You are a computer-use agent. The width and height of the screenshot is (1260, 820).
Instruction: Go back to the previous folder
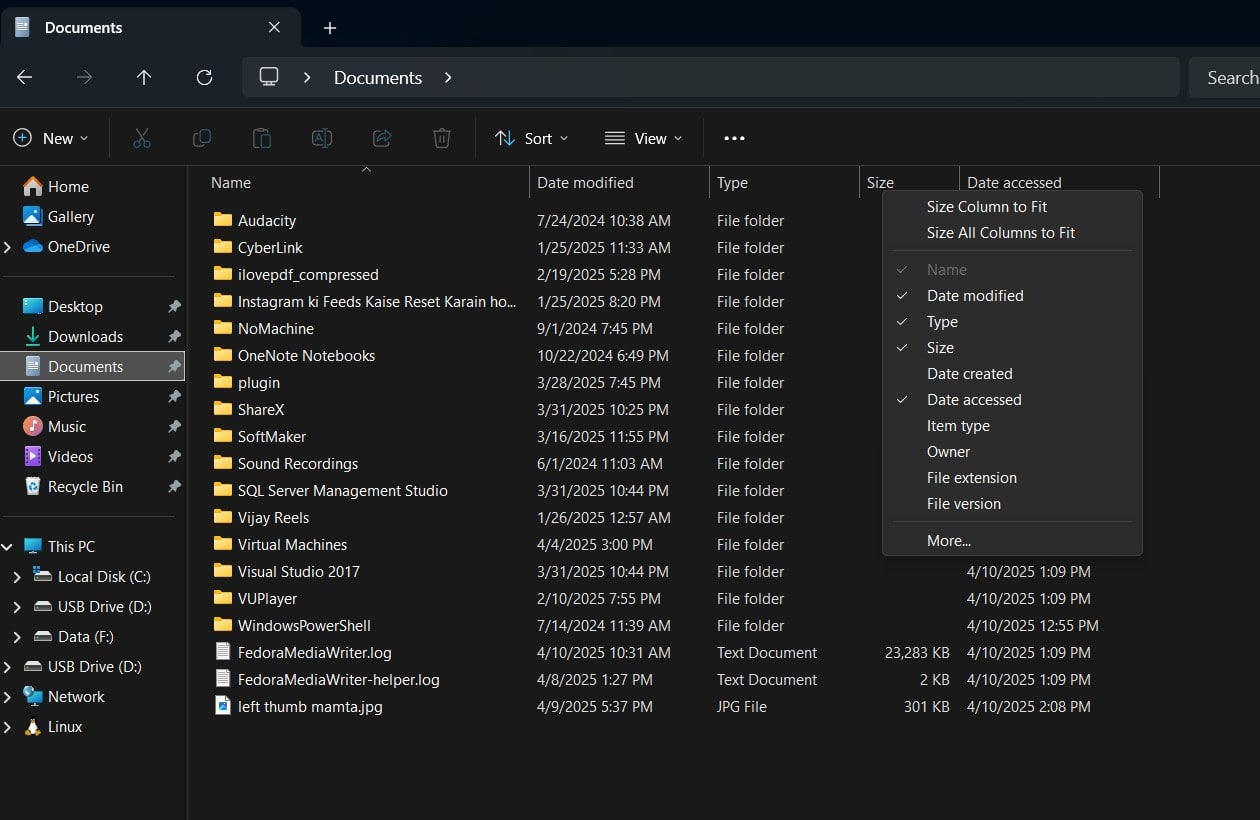pyautogui.click(x=24, y=77)
